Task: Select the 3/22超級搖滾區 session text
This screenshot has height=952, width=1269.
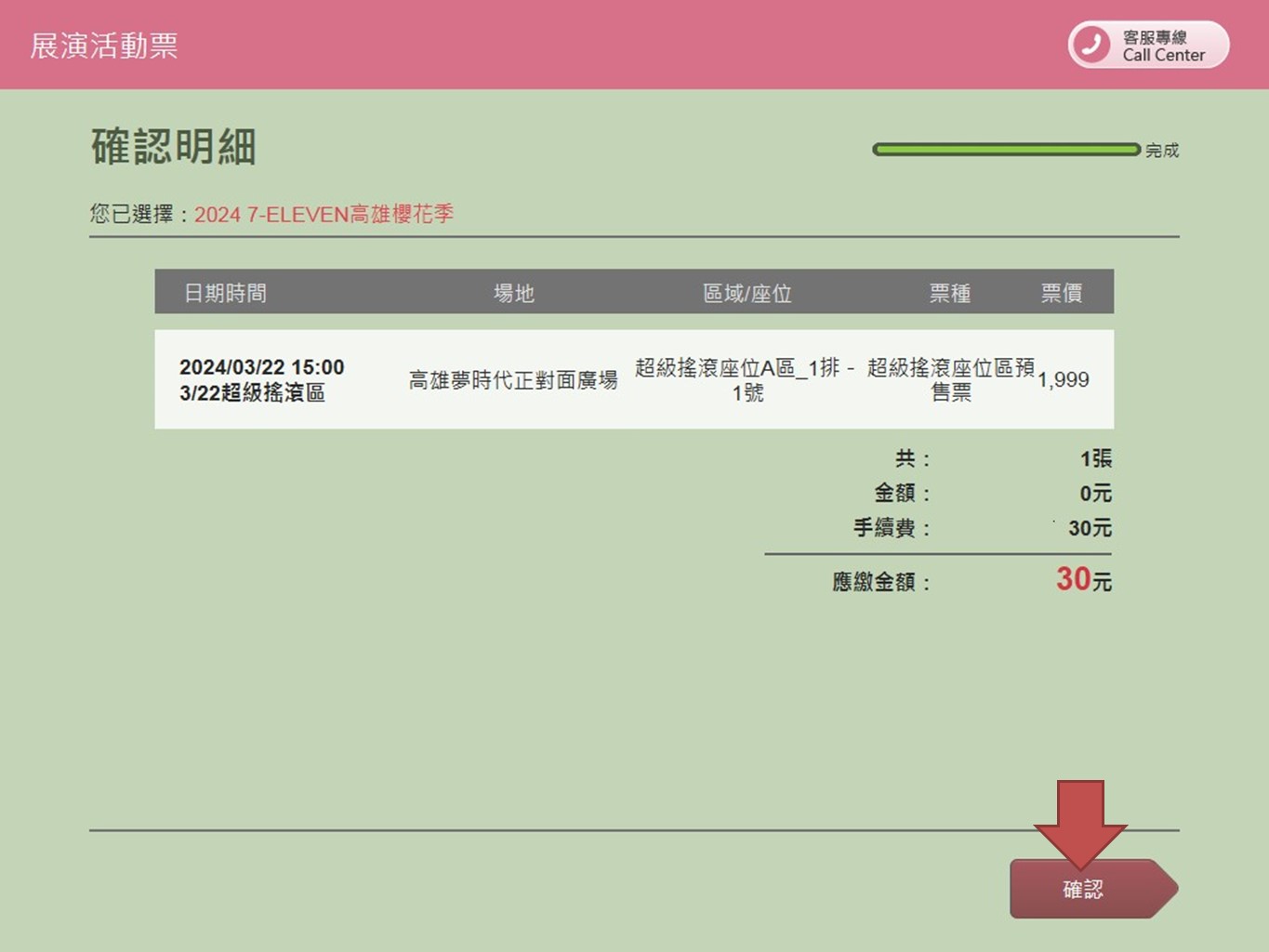Action: point(253,392)
